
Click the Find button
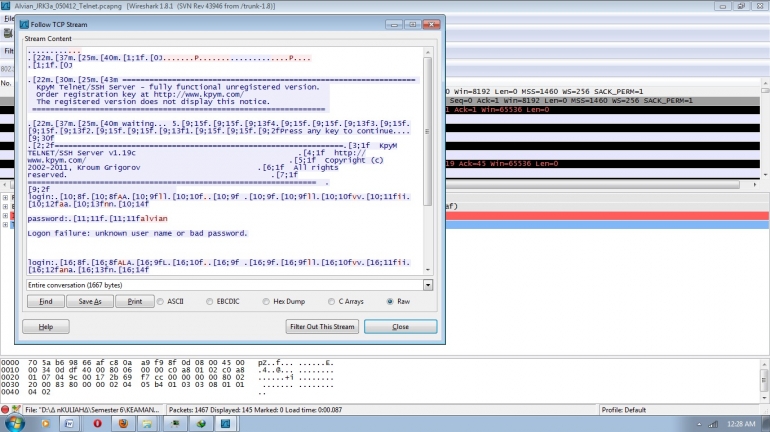pyautogui.click(x=46, y=301)
